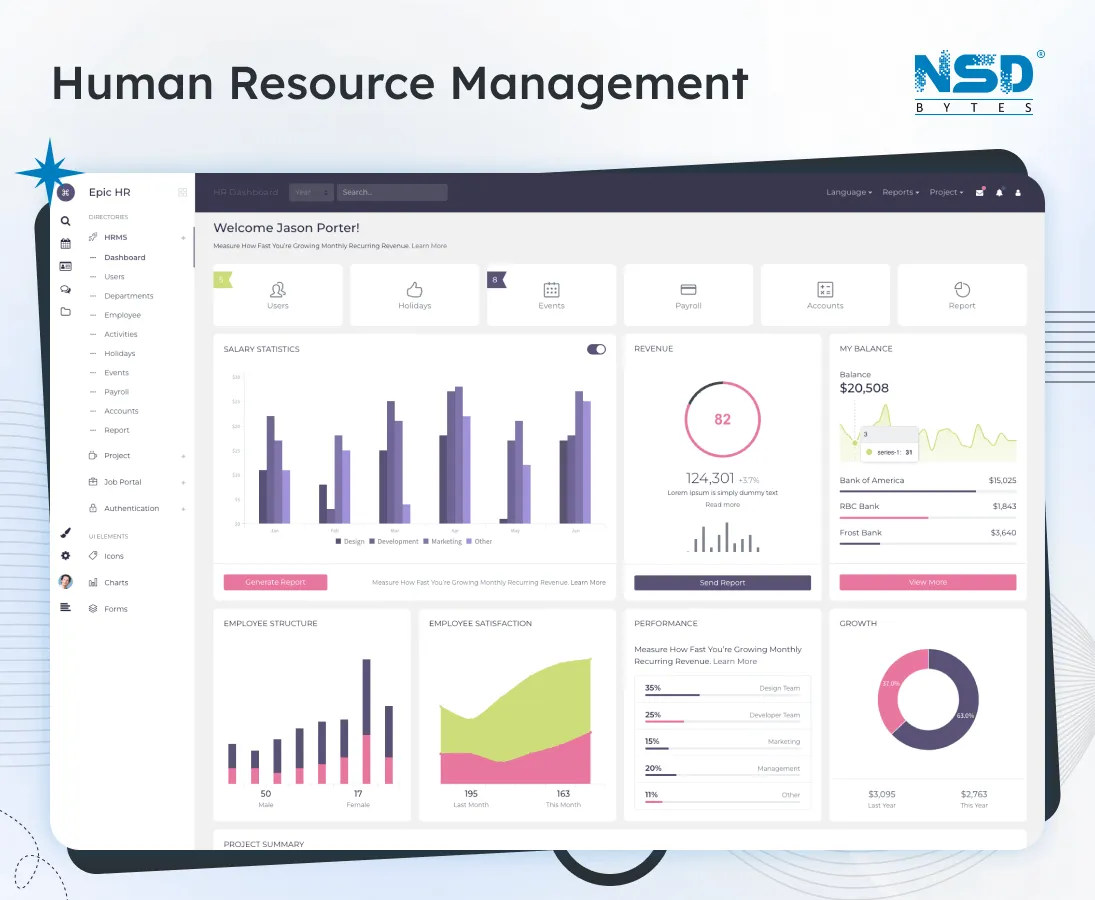Open the search icon in left rail
Viewport: 1095px width, 900px height.
coord(66,221)
